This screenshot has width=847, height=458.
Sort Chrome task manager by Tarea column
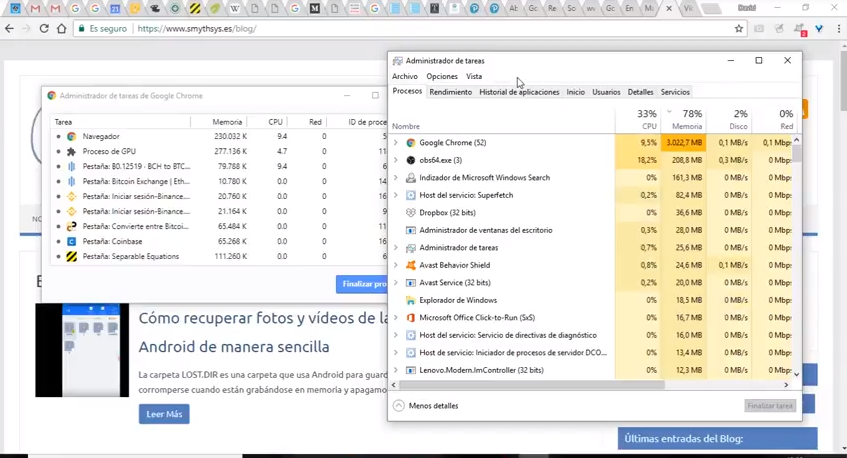click(120, 122)
